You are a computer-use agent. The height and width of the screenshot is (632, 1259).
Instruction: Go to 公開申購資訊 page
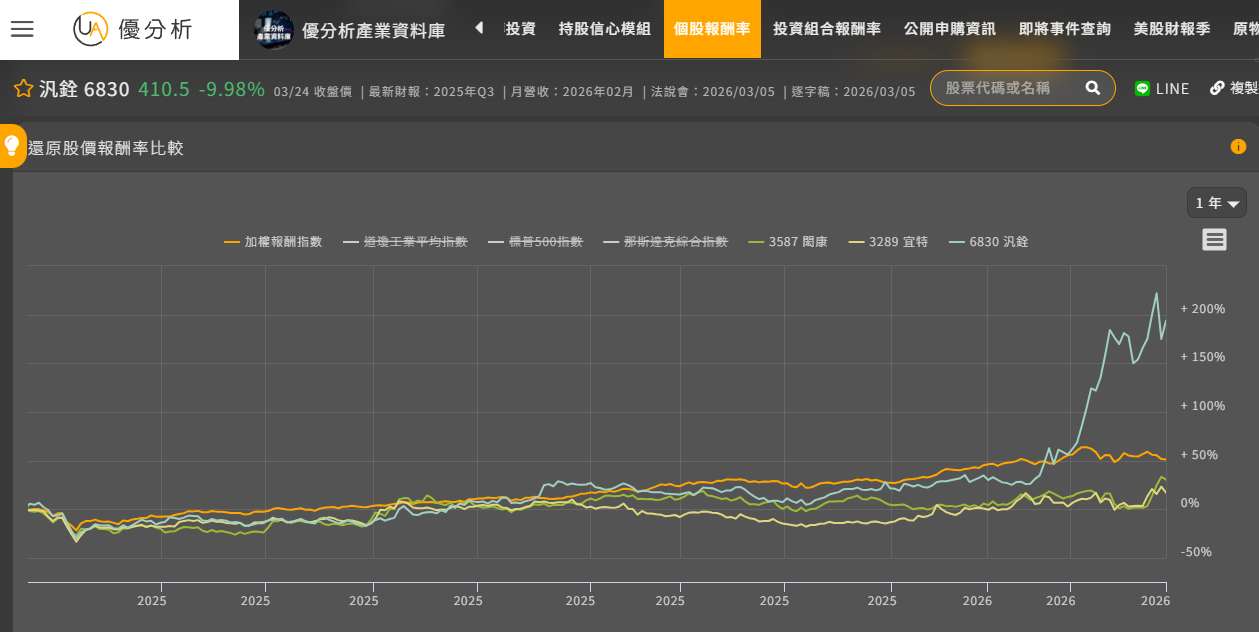click(949, 29)
